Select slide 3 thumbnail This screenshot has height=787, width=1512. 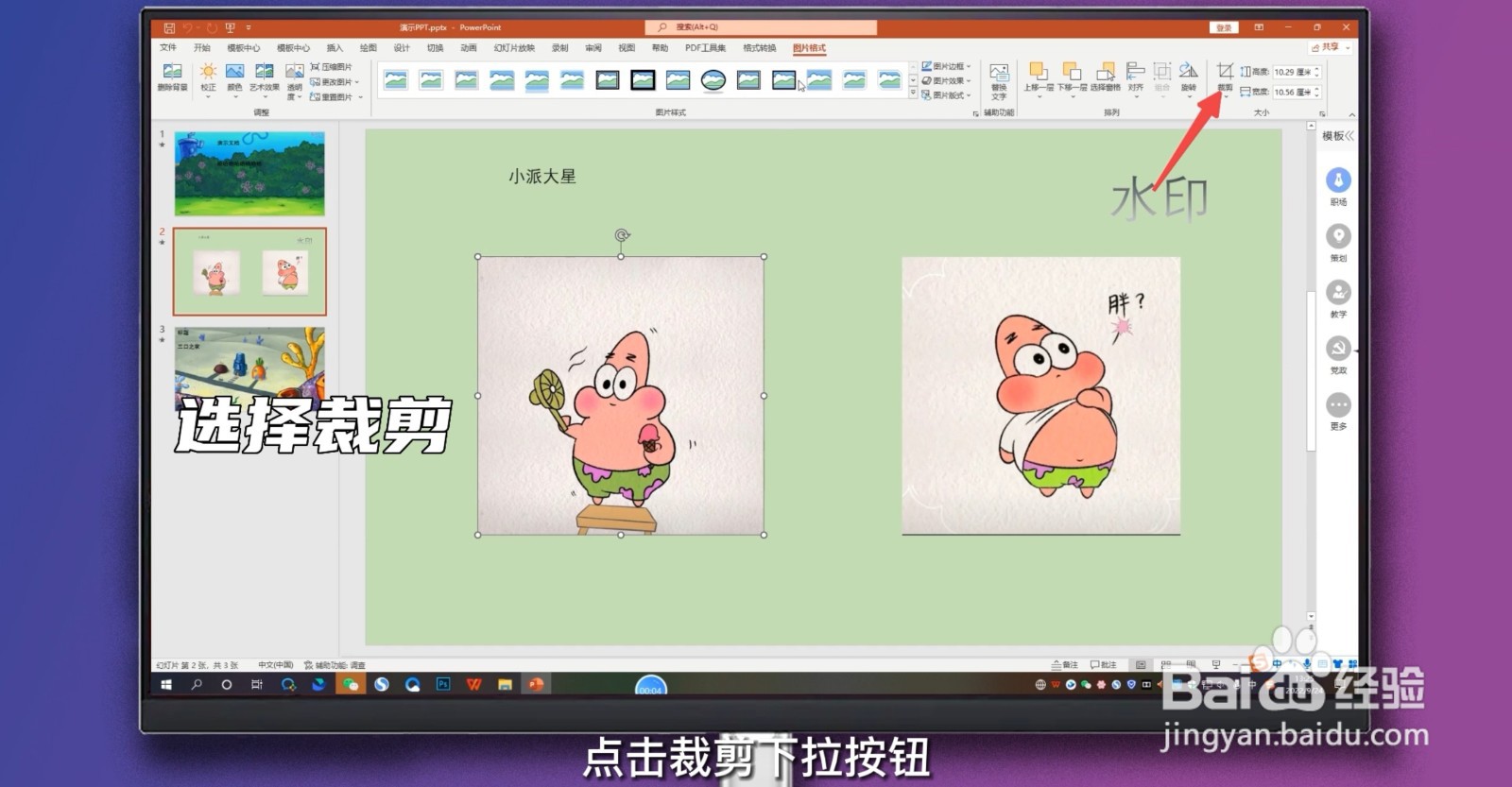pos(249,369)
